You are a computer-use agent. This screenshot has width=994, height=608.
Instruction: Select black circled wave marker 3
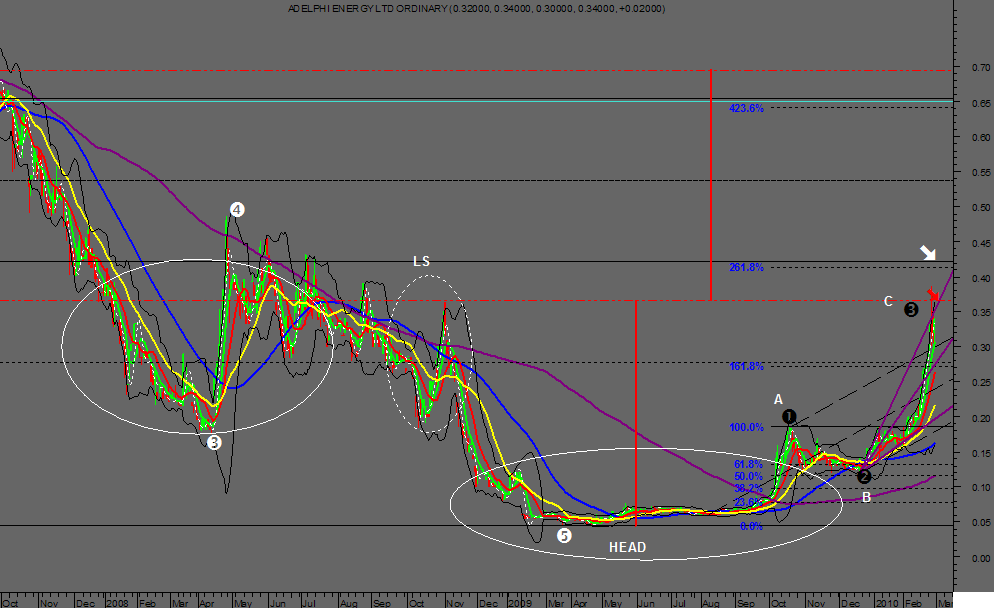910,309
